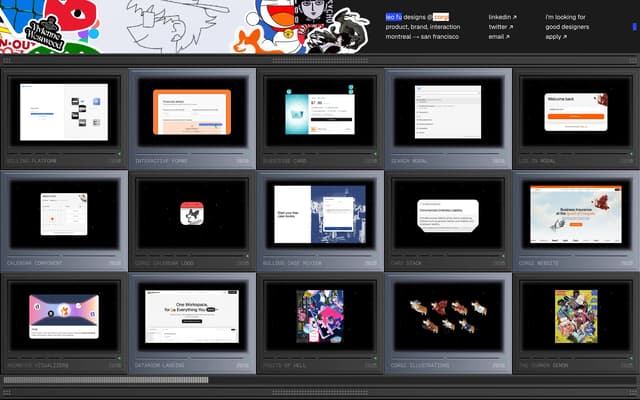Image resolution: width=640 pixels, height=400 pixels.
Task: Click the center grip handle on top divider bar
Action: point(320,61)
